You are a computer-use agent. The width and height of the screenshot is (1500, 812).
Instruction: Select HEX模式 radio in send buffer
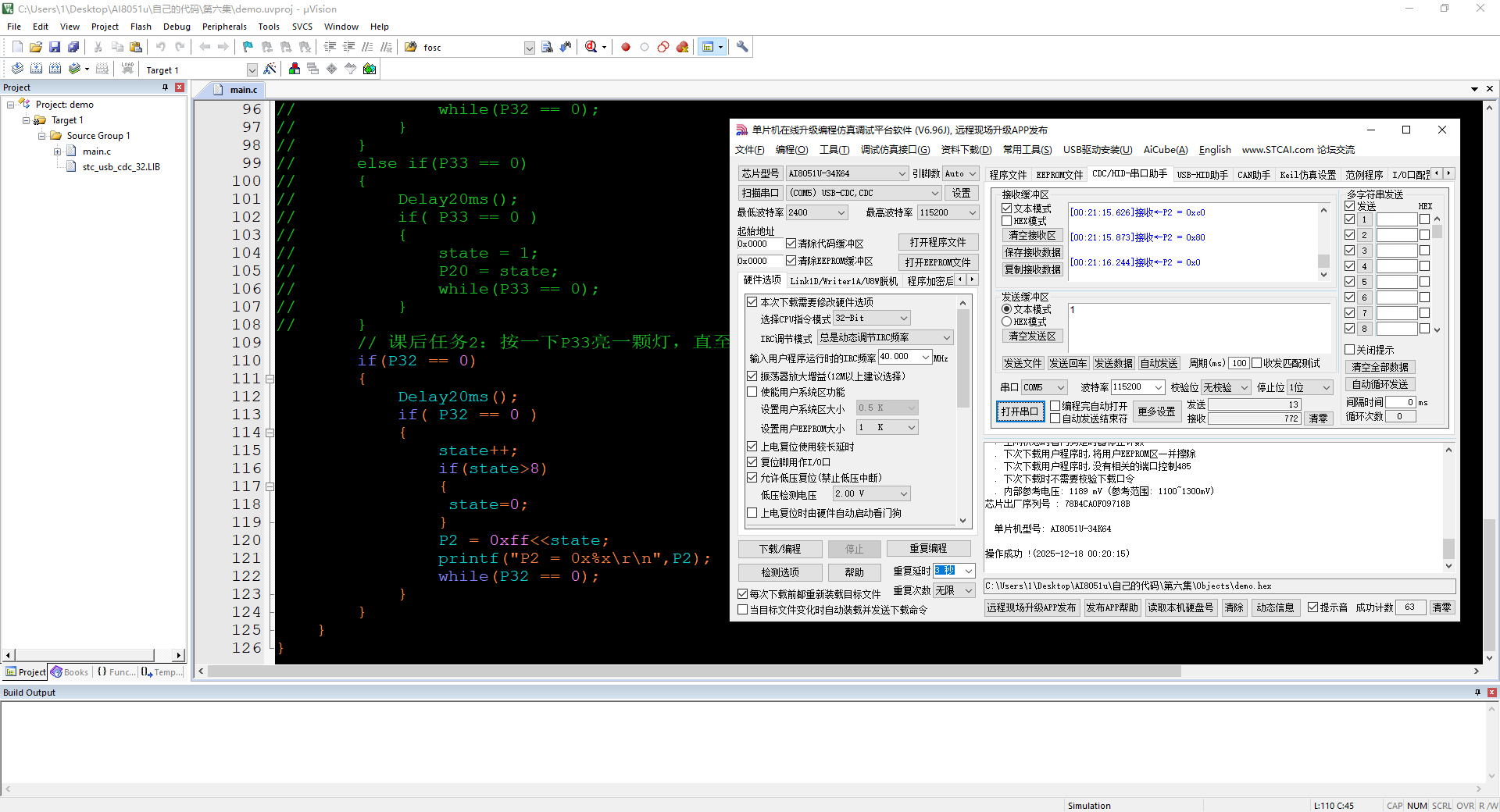(1007, 322)
